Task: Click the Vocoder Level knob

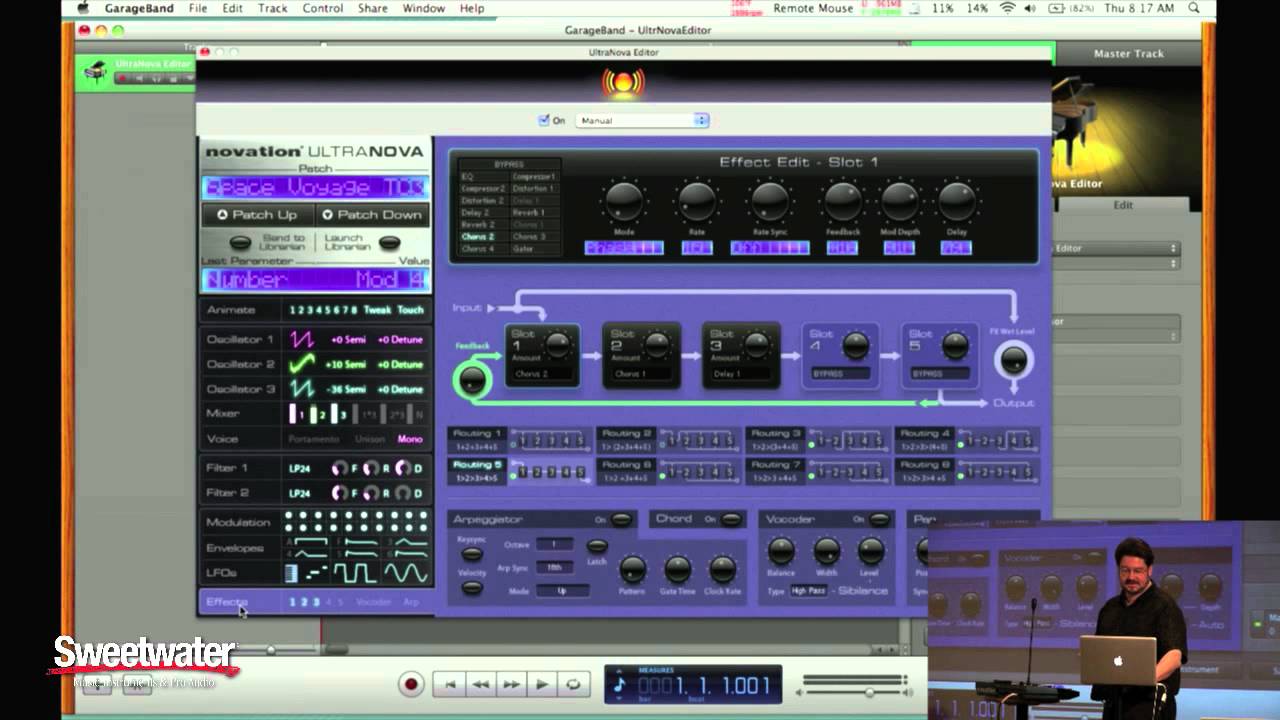Action: [871, 551]
